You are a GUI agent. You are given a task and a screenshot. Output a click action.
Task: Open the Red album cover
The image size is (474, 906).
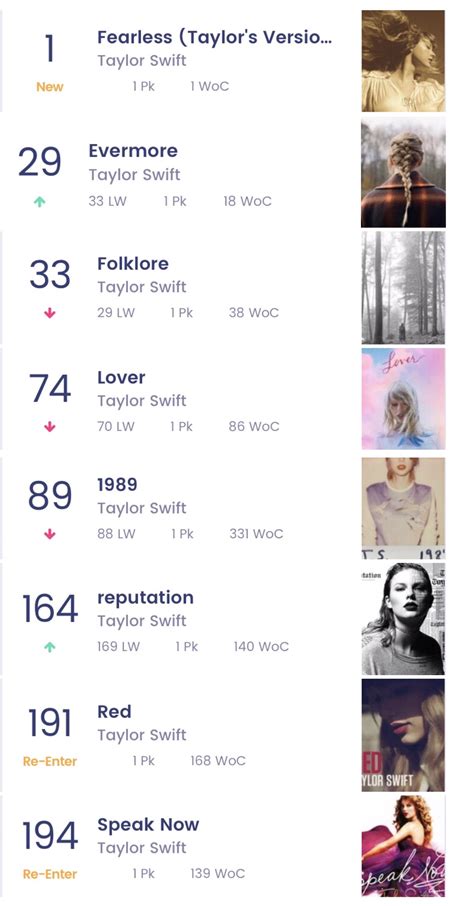(403, 735)
